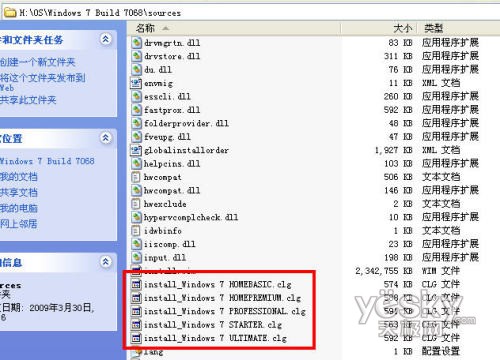The image size is (500, 360).
Task: Click the create a new folder link
Action: point(38,62)
